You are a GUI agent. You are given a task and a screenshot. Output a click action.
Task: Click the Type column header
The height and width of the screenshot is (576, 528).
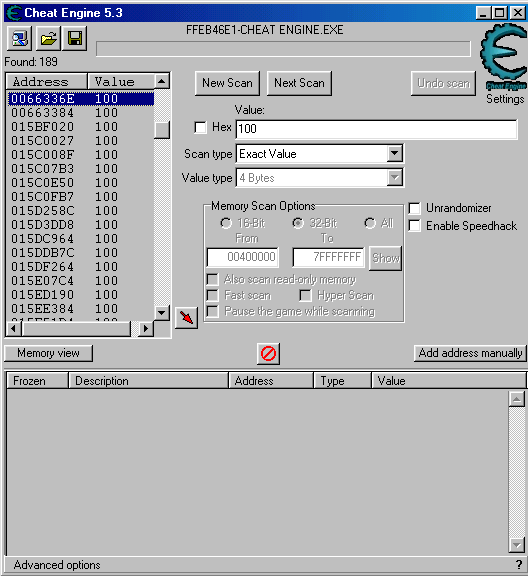342,381
